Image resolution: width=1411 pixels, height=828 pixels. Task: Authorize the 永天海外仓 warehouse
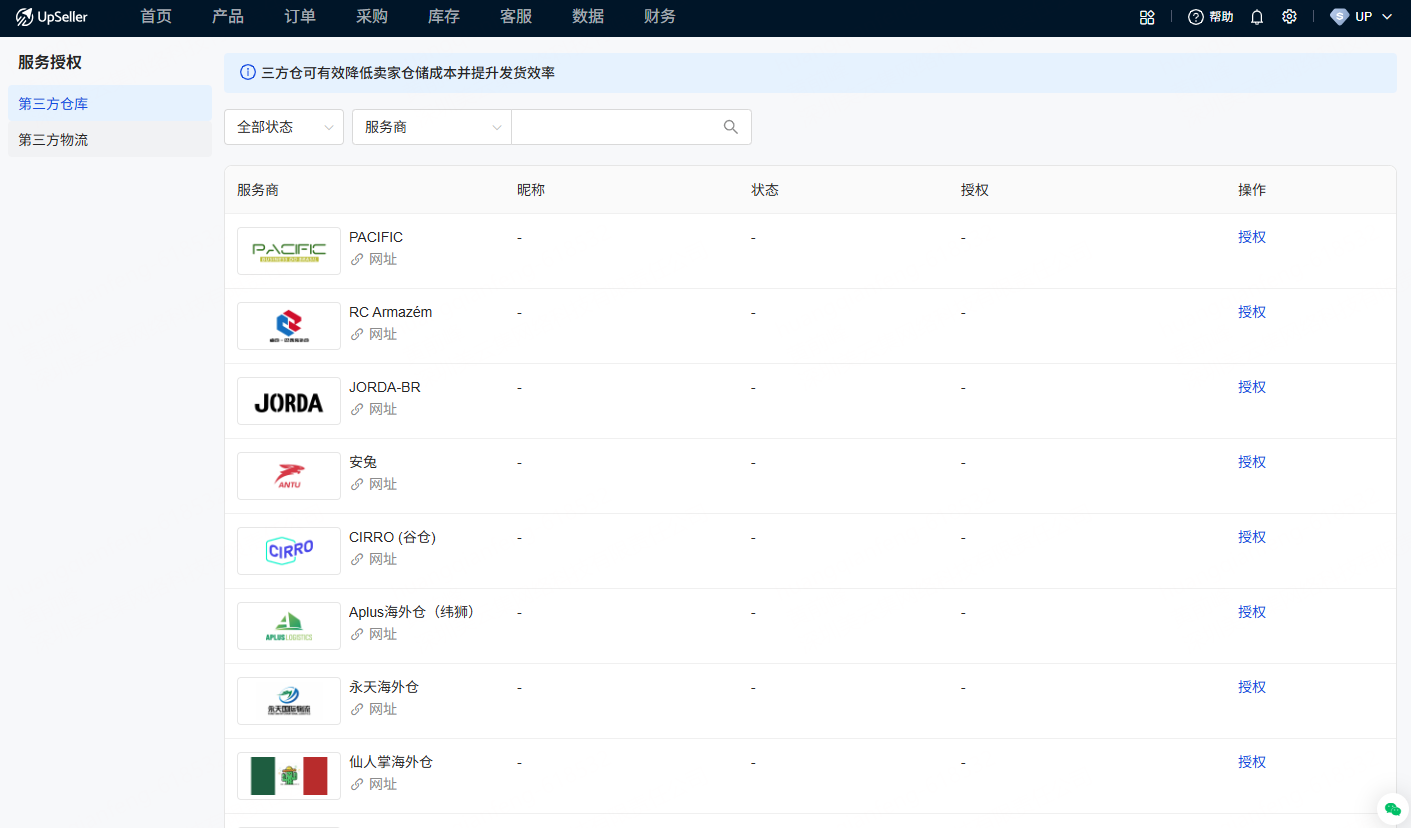(x=1252, y=687)
